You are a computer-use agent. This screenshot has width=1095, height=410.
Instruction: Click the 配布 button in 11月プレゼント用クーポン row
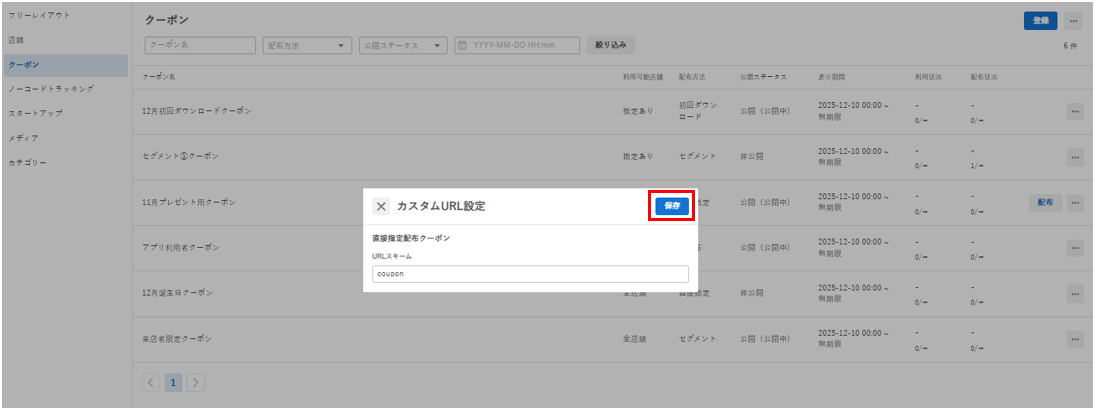1045,203
